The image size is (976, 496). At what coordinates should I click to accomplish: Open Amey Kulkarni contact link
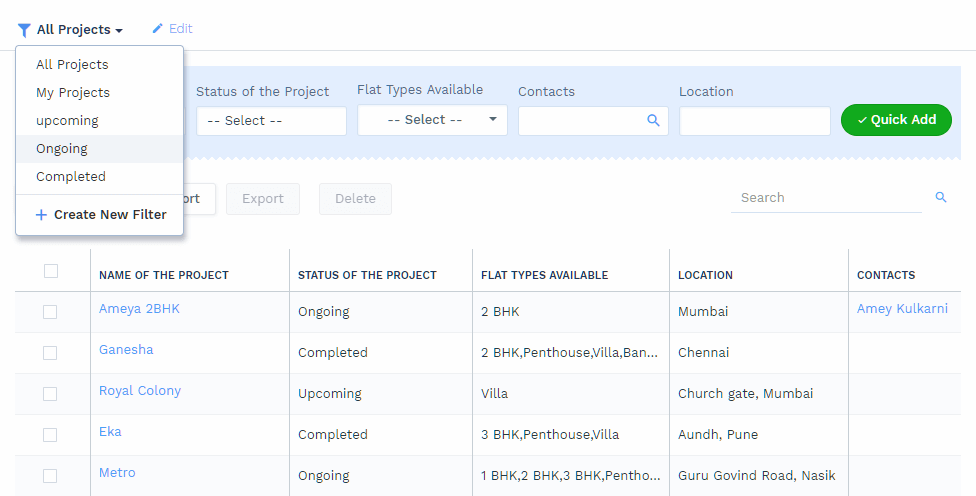(x=903, y=309)
